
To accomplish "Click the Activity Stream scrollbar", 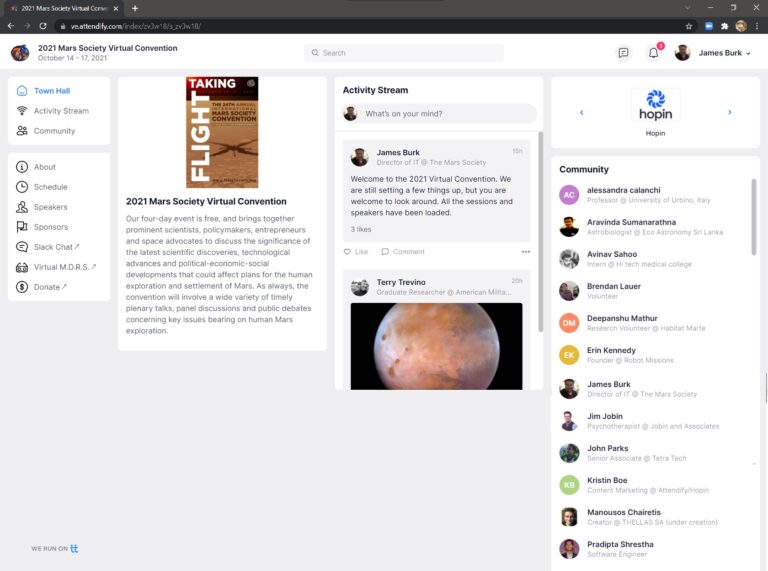I will pos(540,231).
